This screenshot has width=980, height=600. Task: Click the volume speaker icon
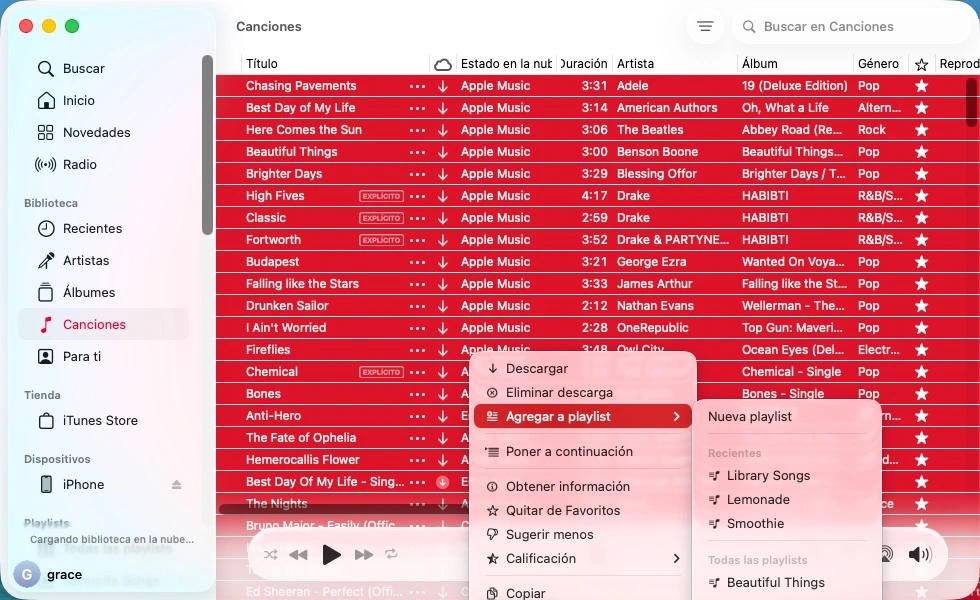click(x=919, y=554)
